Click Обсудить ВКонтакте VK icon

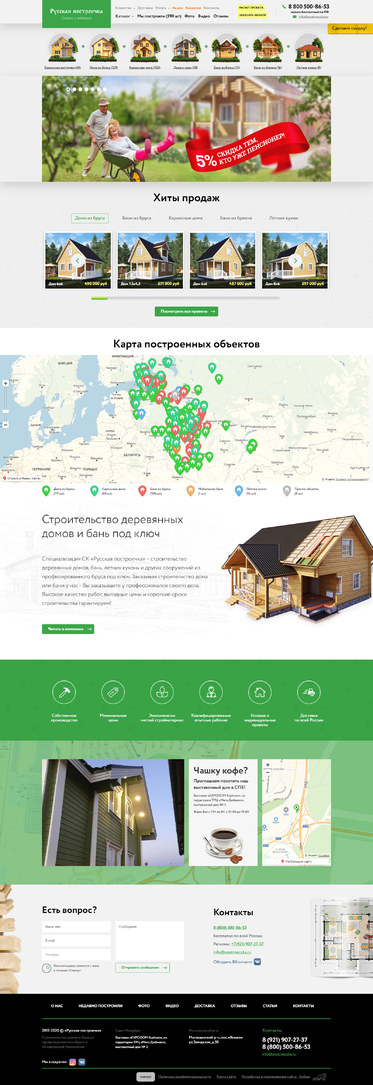click(257, 962)
